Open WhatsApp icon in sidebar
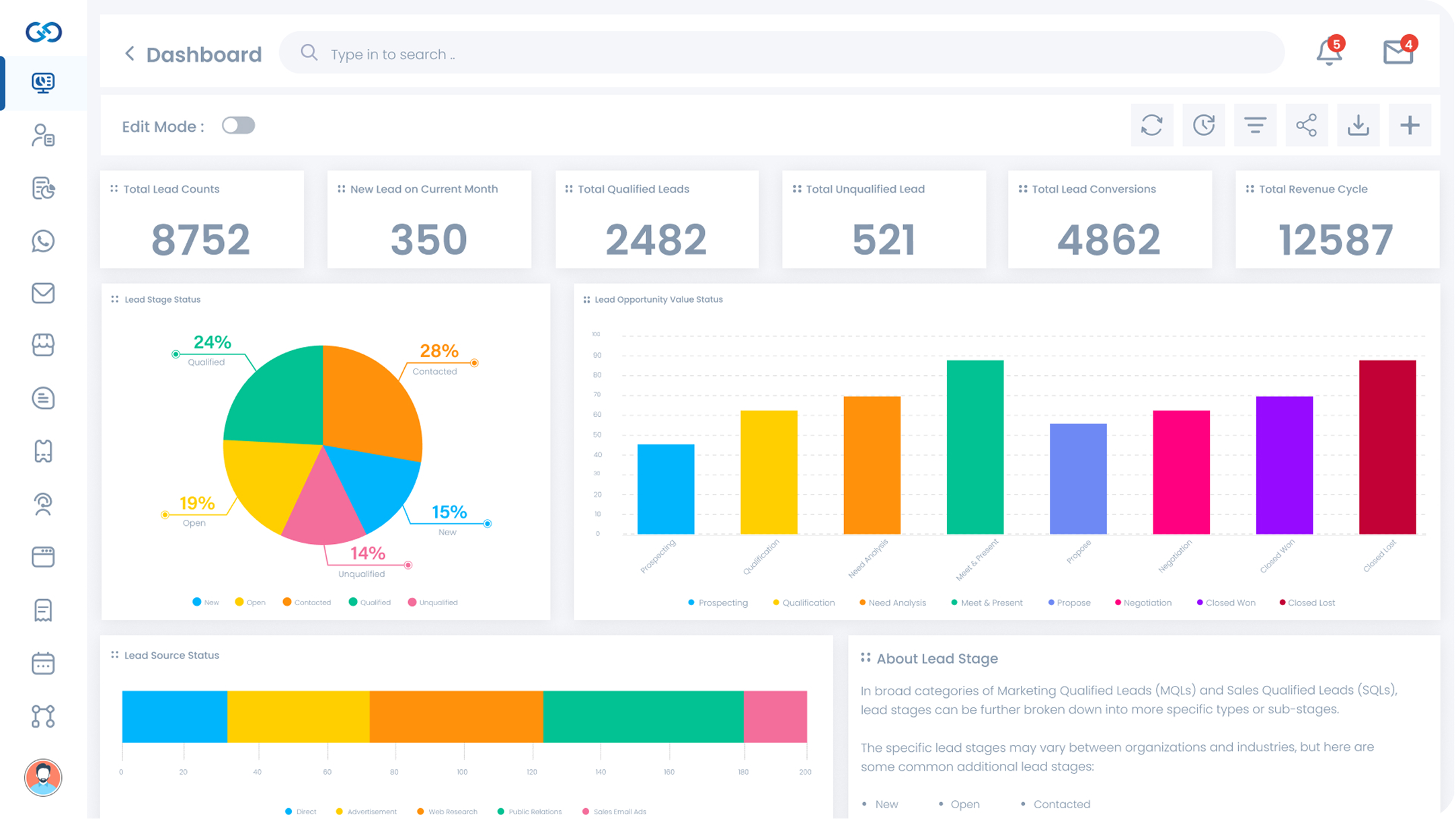This screenshot has height=819, width=1456. [x=43, y=241]
